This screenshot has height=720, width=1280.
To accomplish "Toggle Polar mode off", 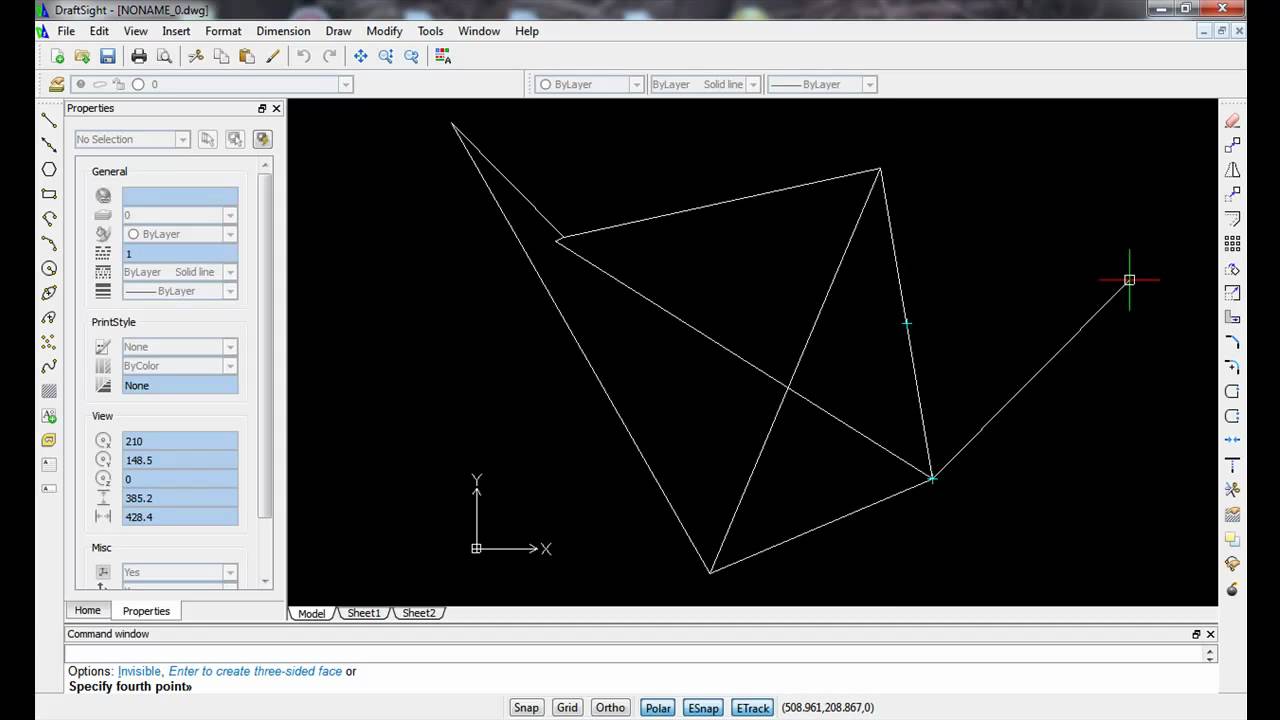I will click(658, 708).
